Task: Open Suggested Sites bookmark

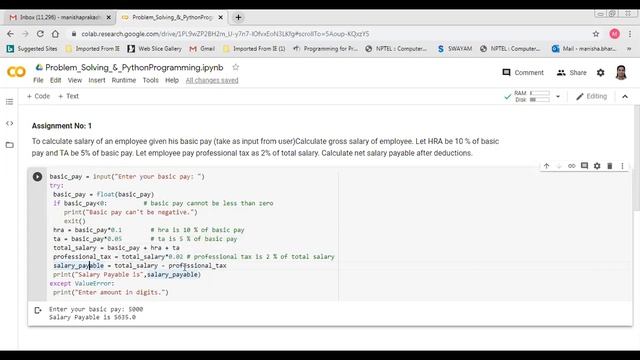Action: [32, 49]
